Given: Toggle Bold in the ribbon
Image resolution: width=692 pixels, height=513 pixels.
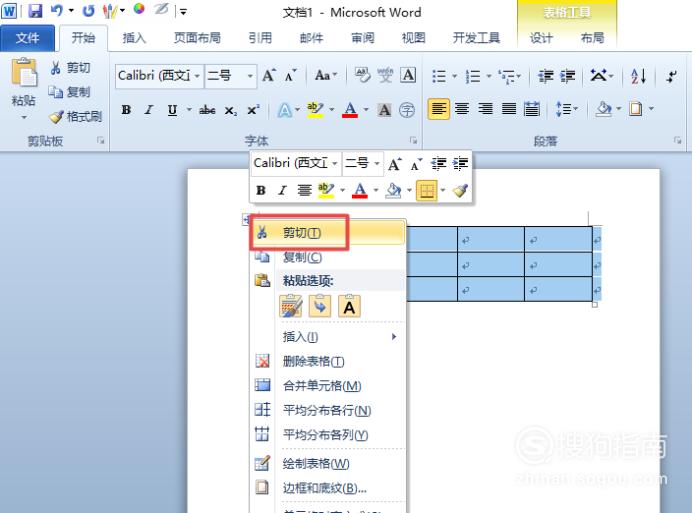Looking at the screenshot, I should [x=126, y=109].
